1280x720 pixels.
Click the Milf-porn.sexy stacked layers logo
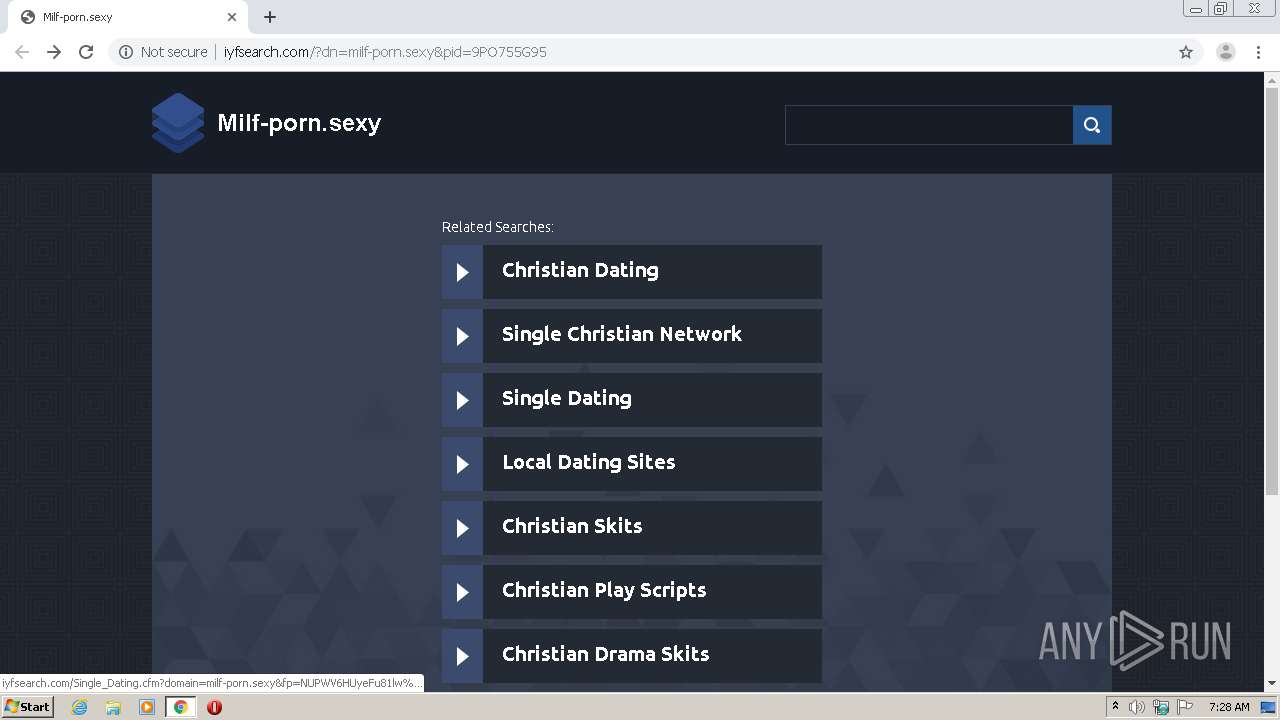coord(178,123)
